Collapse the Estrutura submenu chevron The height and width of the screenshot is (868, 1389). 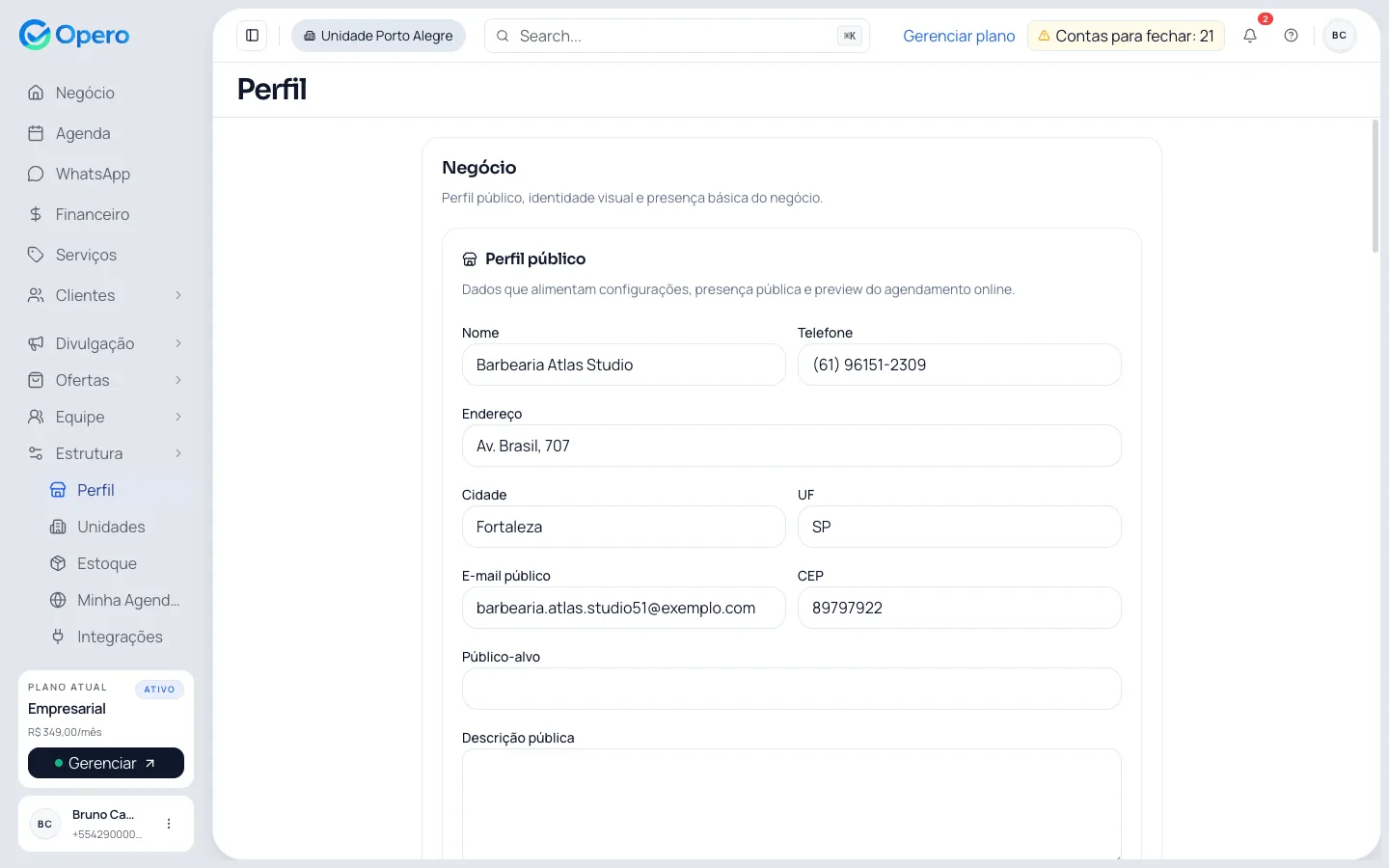(178, 453)
